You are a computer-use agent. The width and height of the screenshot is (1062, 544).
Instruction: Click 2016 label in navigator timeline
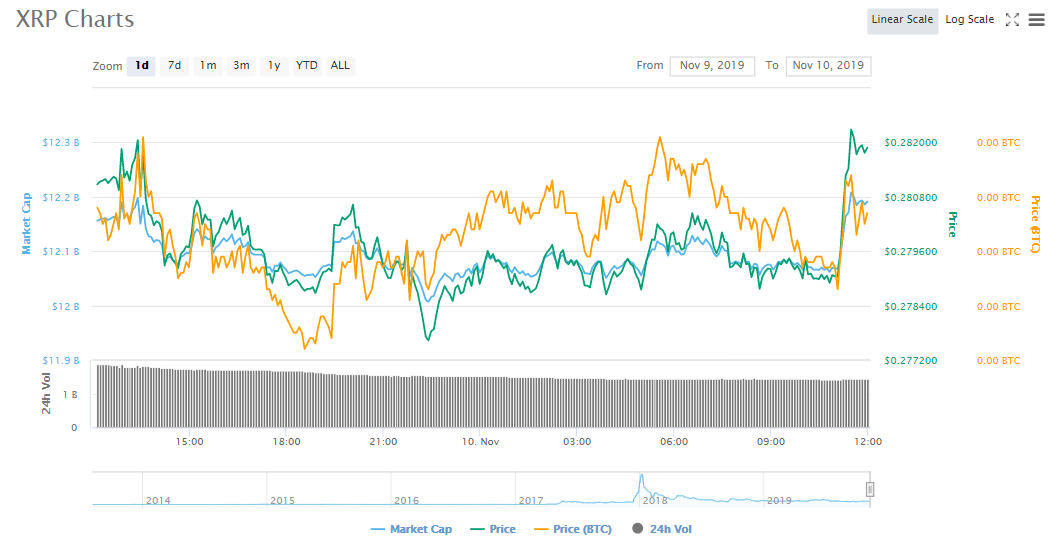tap(406, 501)
